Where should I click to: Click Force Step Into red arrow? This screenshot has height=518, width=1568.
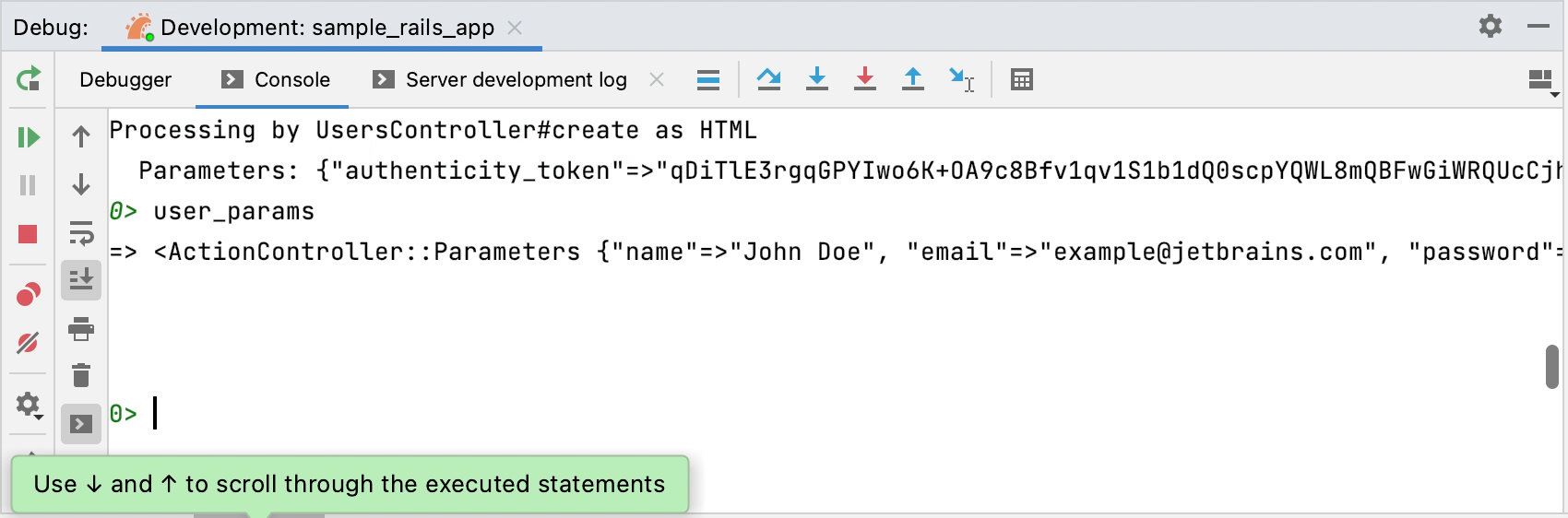click(x=864, y=79)
